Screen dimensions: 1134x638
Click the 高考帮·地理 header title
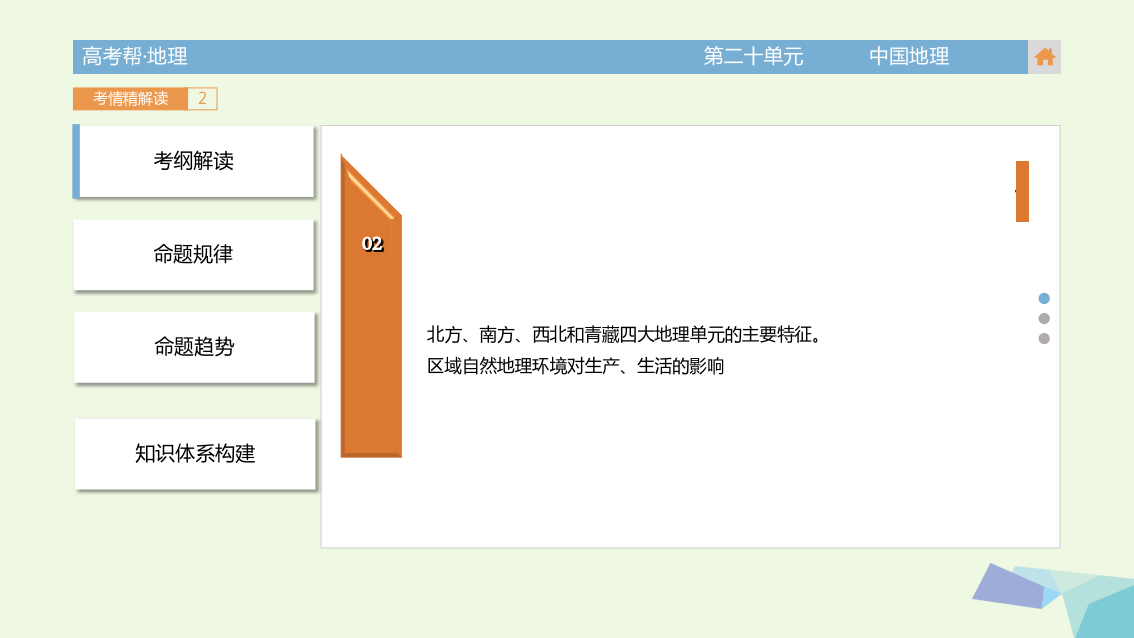point(135,56)
